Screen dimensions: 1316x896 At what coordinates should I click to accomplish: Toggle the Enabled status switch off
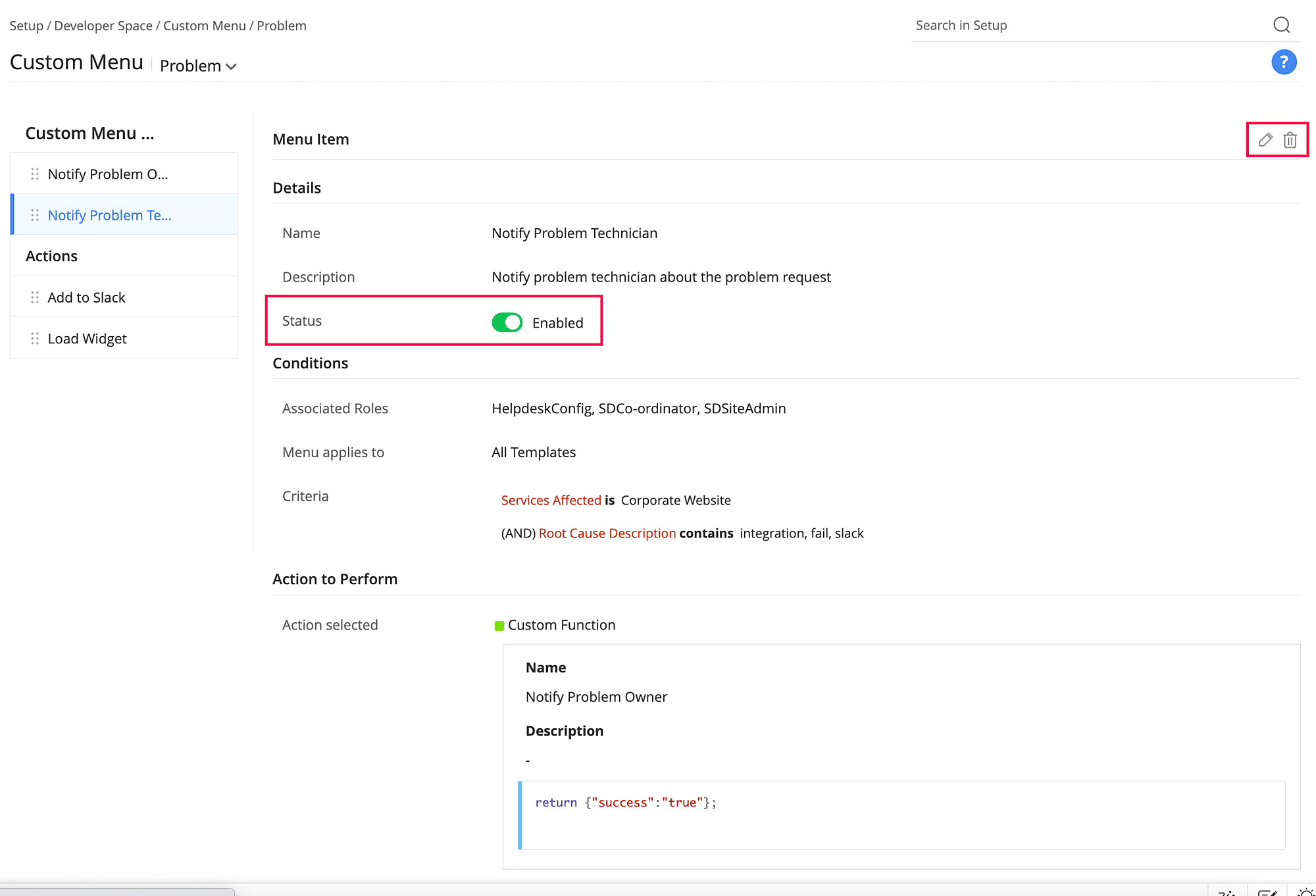point(507,322)
